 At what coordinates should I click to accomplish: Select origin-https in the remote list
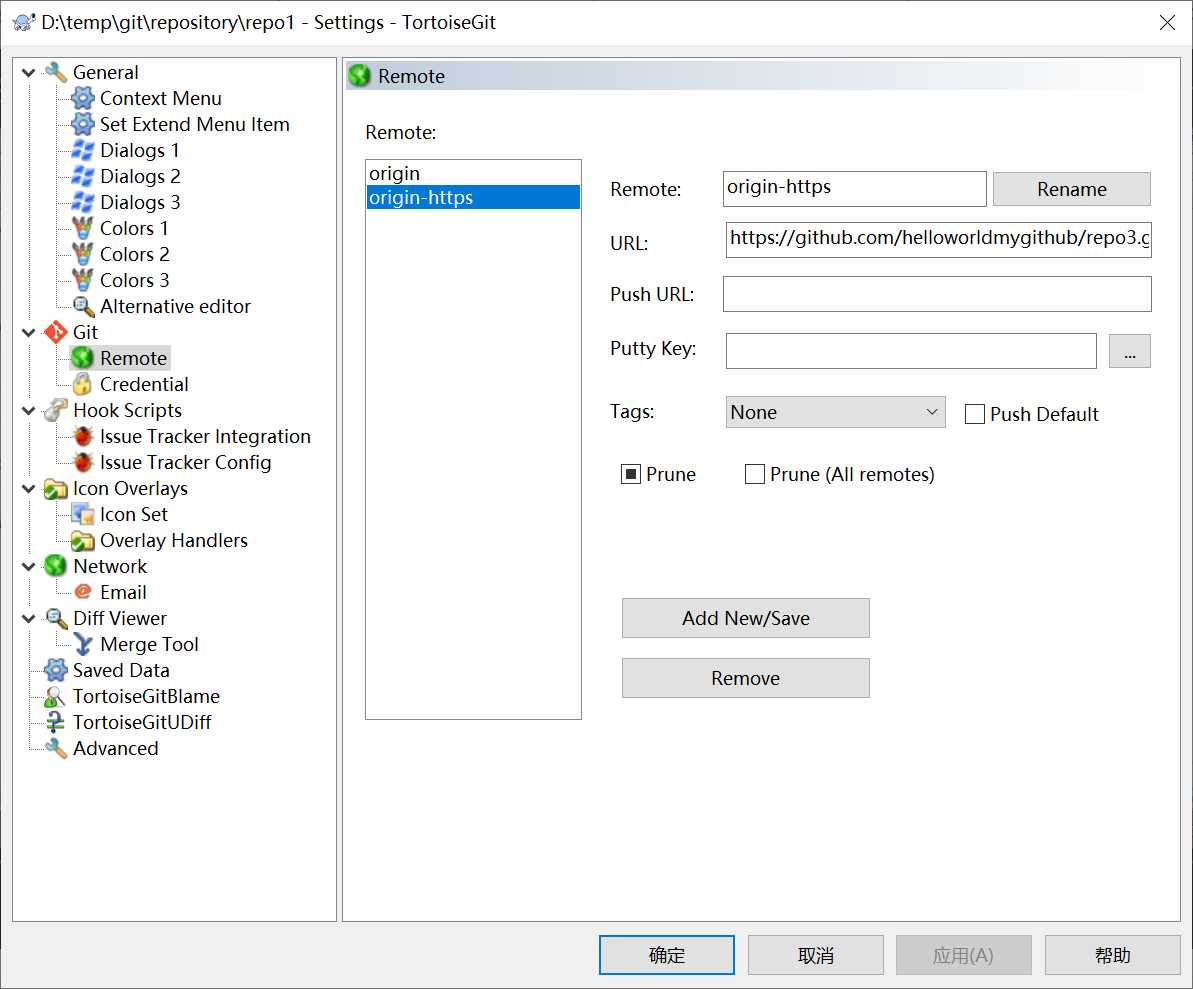472,197
